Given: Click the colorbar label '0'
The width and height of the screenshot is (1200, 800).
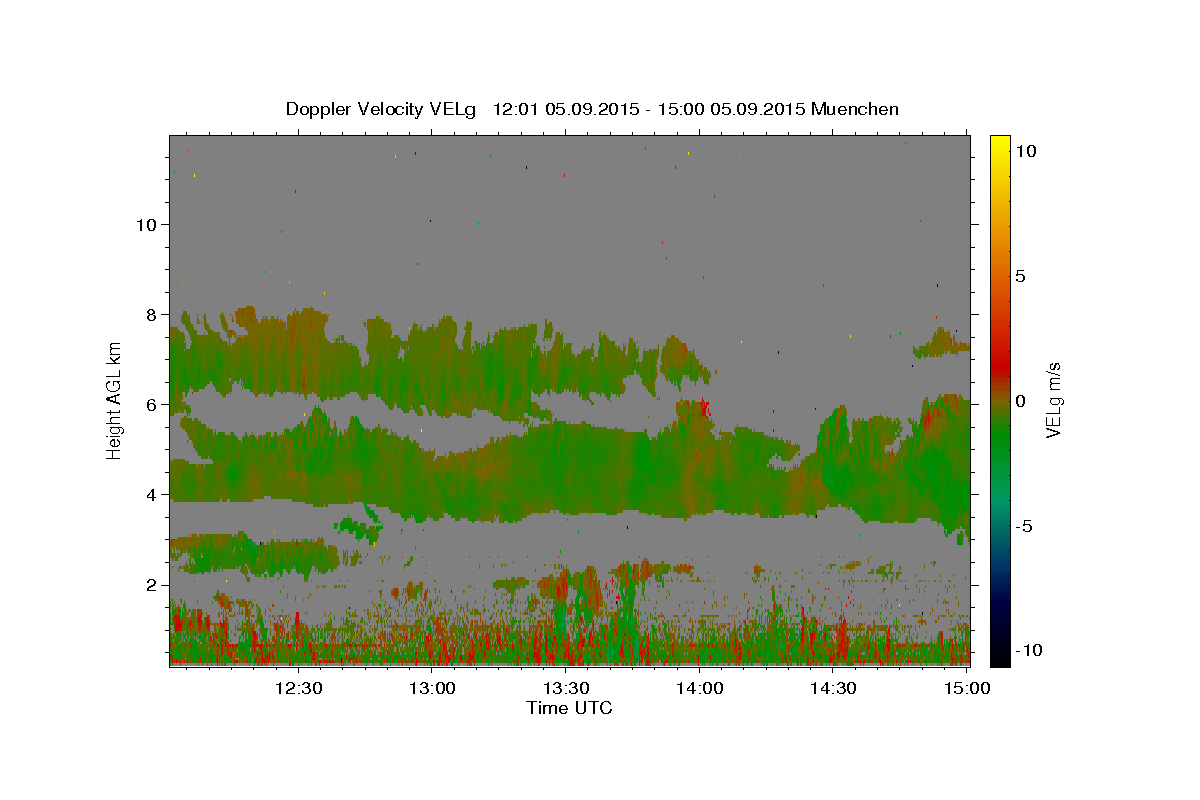Looking at the screenshot, I should click(x=1020, y=401).
